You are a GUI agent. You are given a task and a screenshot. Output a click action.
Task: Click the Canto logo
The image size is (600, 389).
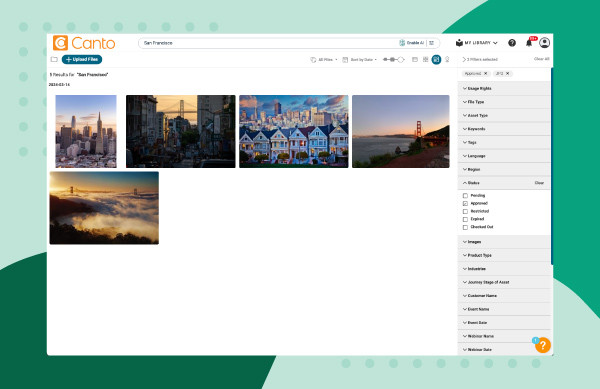[x=84, y=43]
